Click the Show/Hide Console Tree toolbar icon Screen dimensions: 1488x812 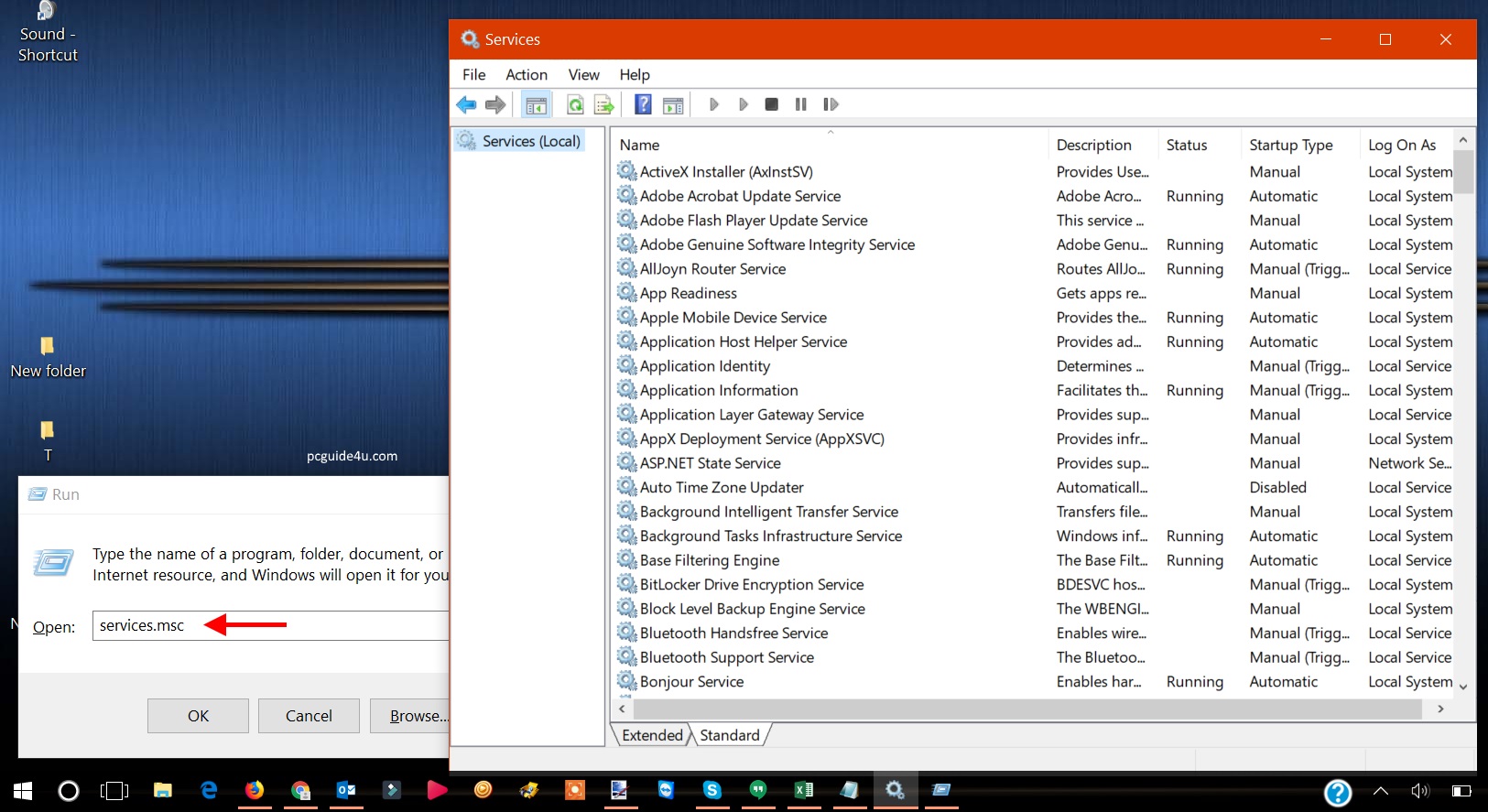(x=537, y=105)
